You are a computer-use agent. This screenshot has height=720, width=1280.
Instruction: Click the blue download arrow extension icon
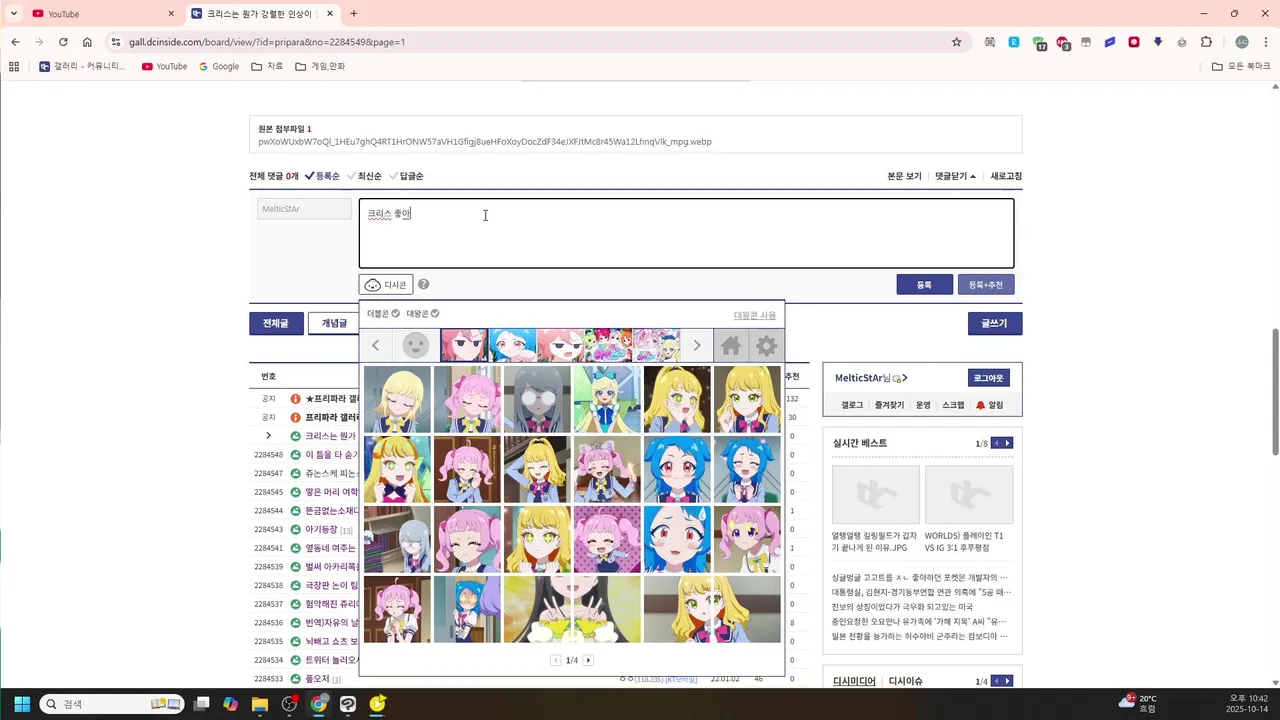pos(1158,42)
